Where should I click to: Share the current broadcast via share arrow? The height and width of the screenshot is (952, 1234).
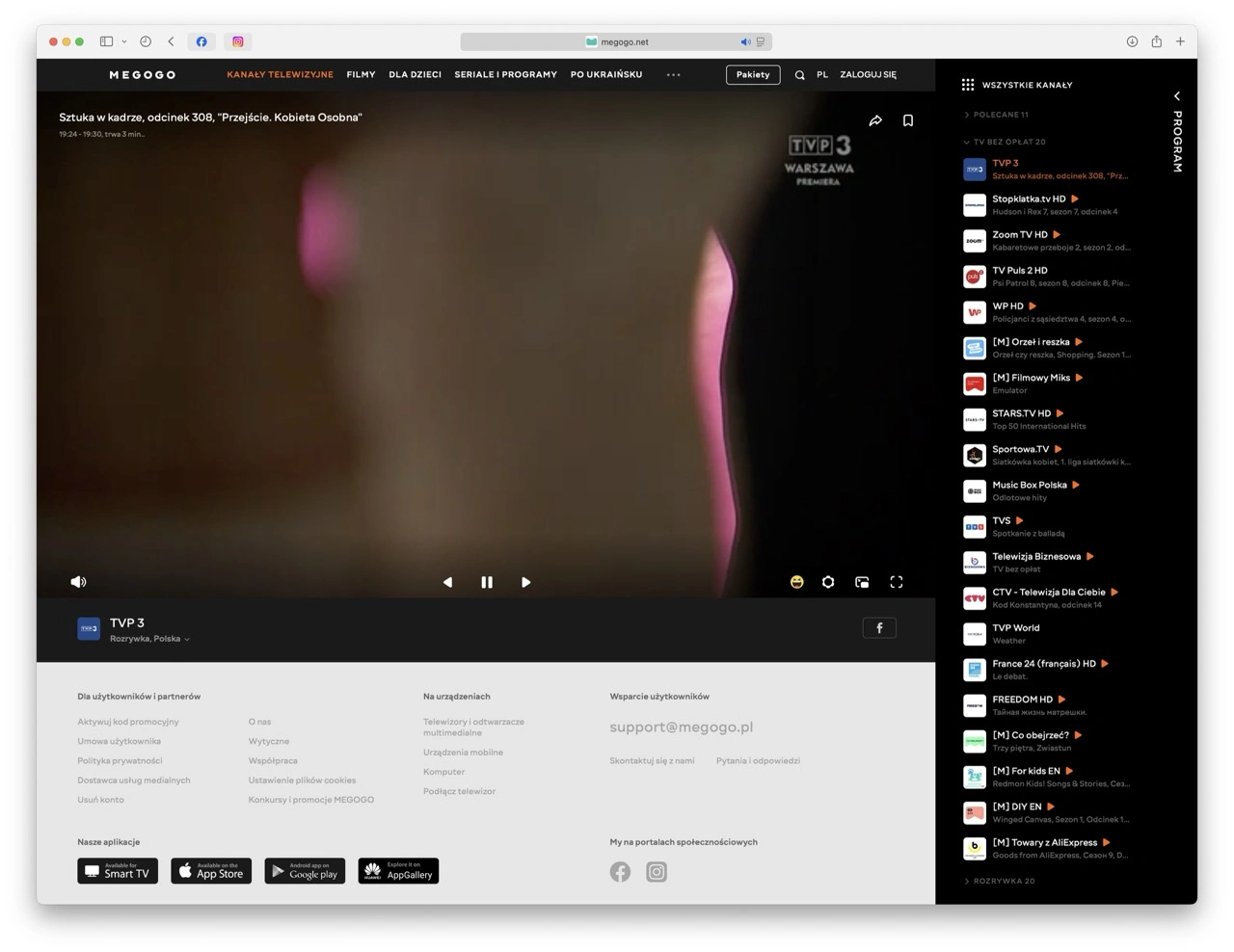tap(875, 120)
